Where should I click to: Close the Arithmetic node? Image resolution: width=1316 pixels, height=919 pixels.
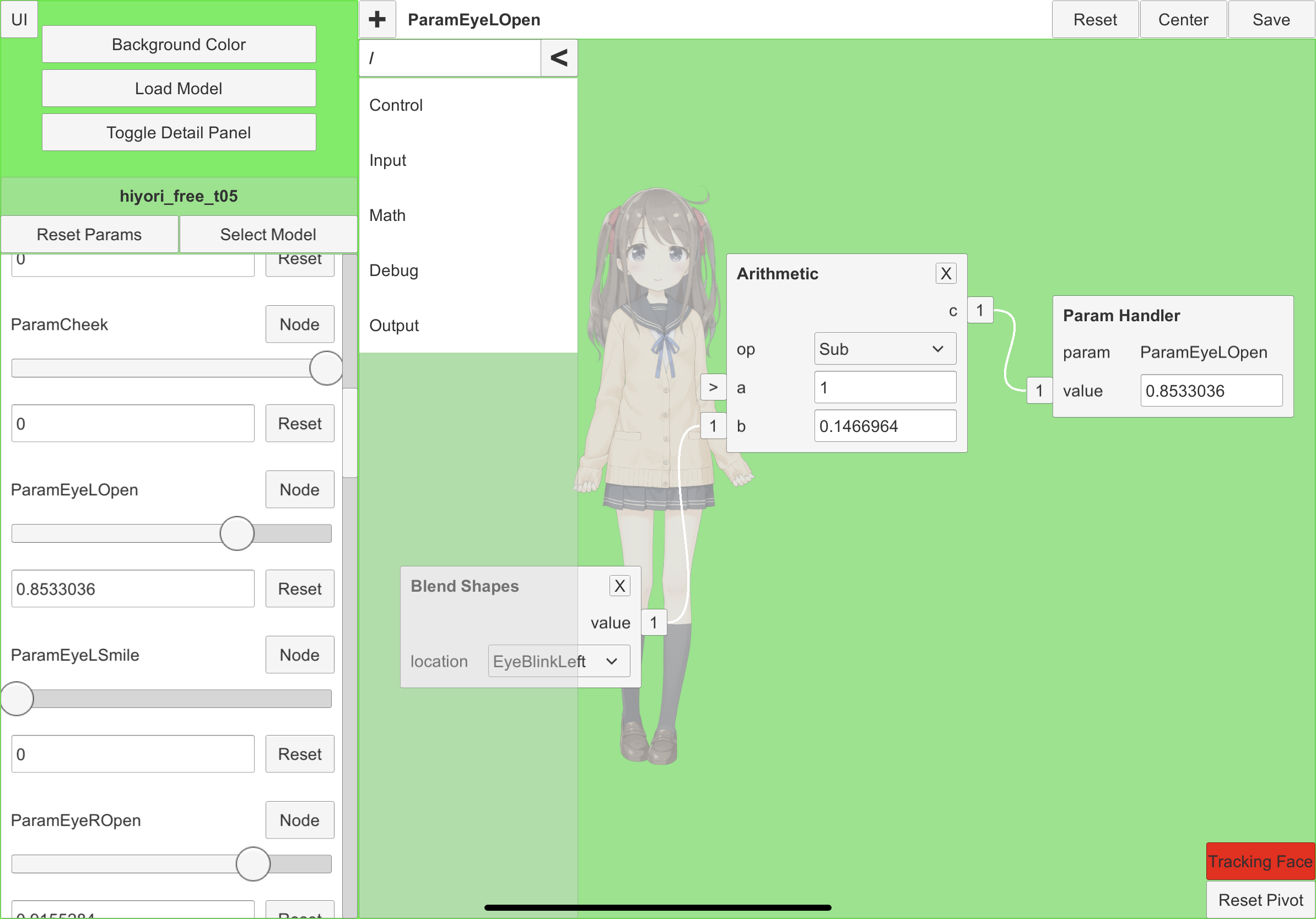(x=946, y=274)
